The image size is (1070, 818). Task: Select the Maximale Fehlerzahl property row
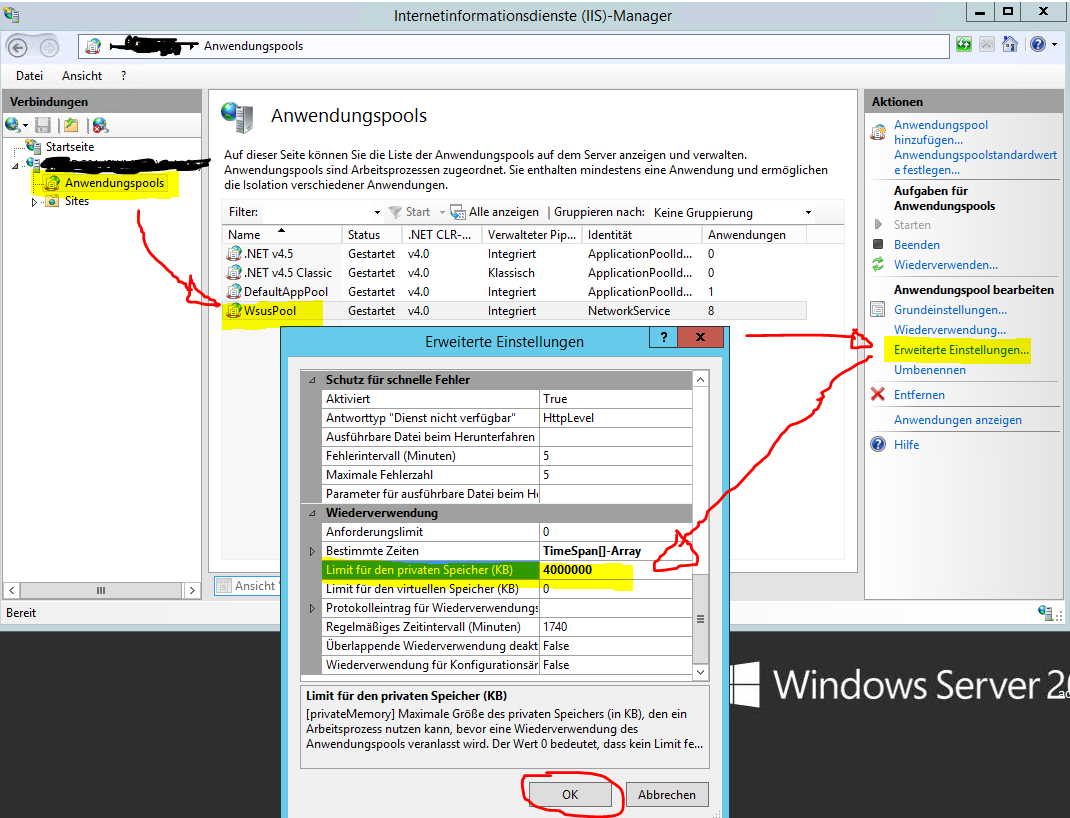click(506, 475)
